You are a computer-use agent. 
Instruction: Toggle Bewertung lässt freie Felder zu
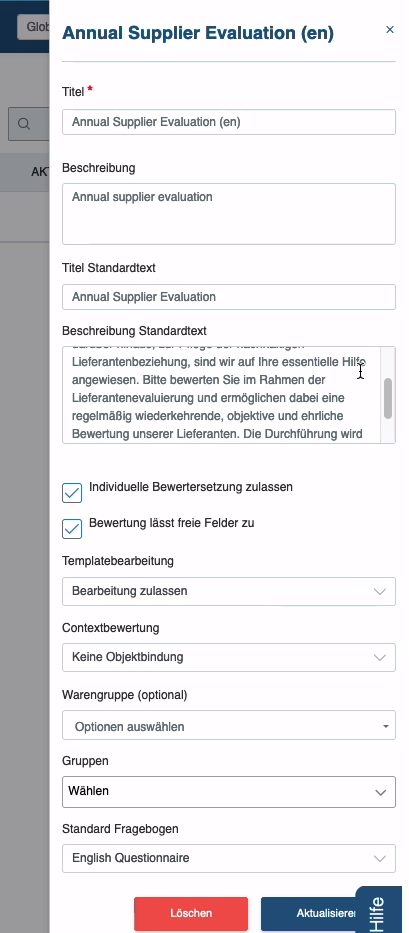tap(72, 528)
